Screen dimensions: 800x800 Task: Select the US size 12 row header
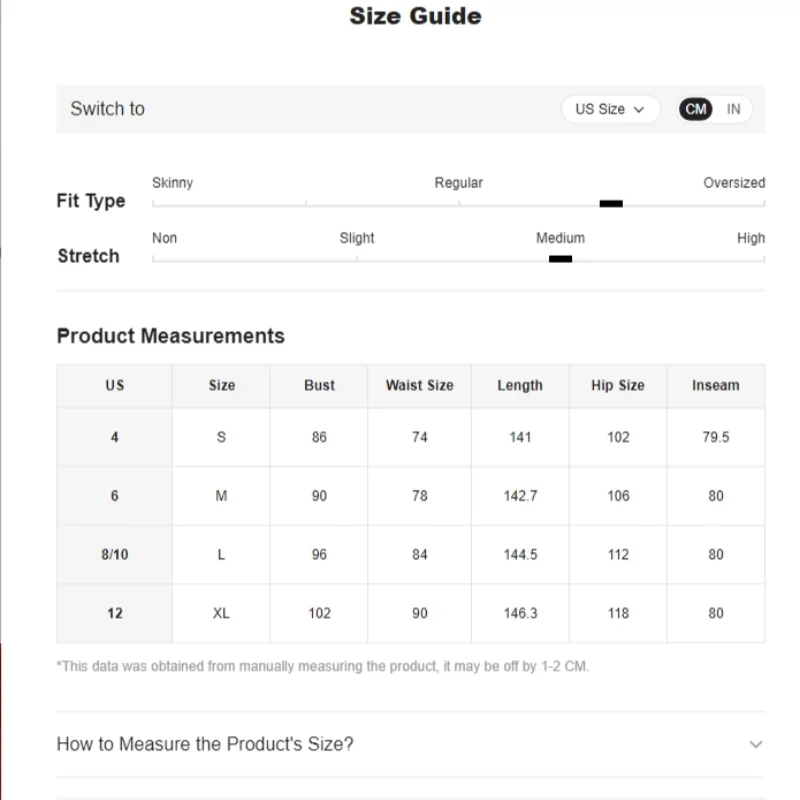pyautogui.click(x=114, y=613)
